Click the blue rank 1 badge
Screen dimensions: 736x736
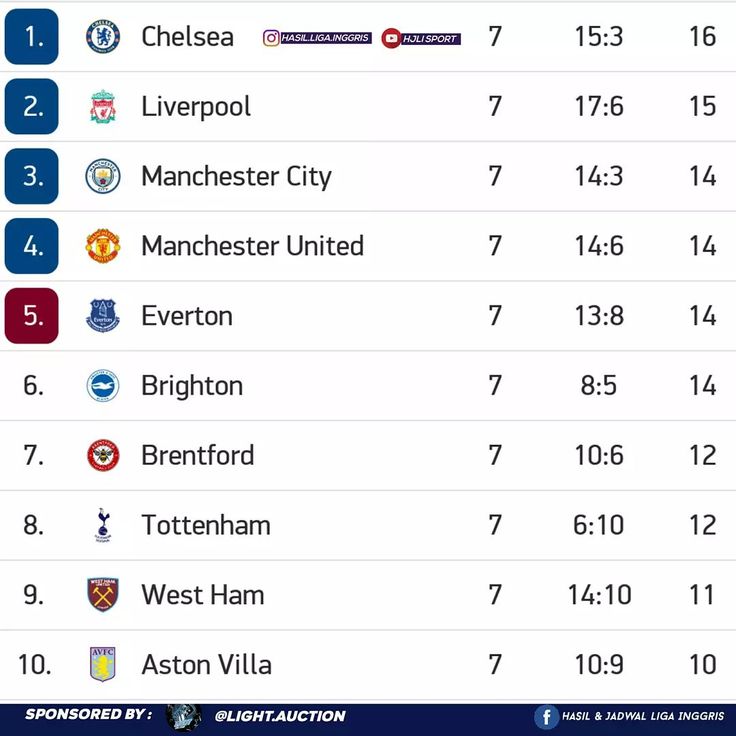point(31,37)
